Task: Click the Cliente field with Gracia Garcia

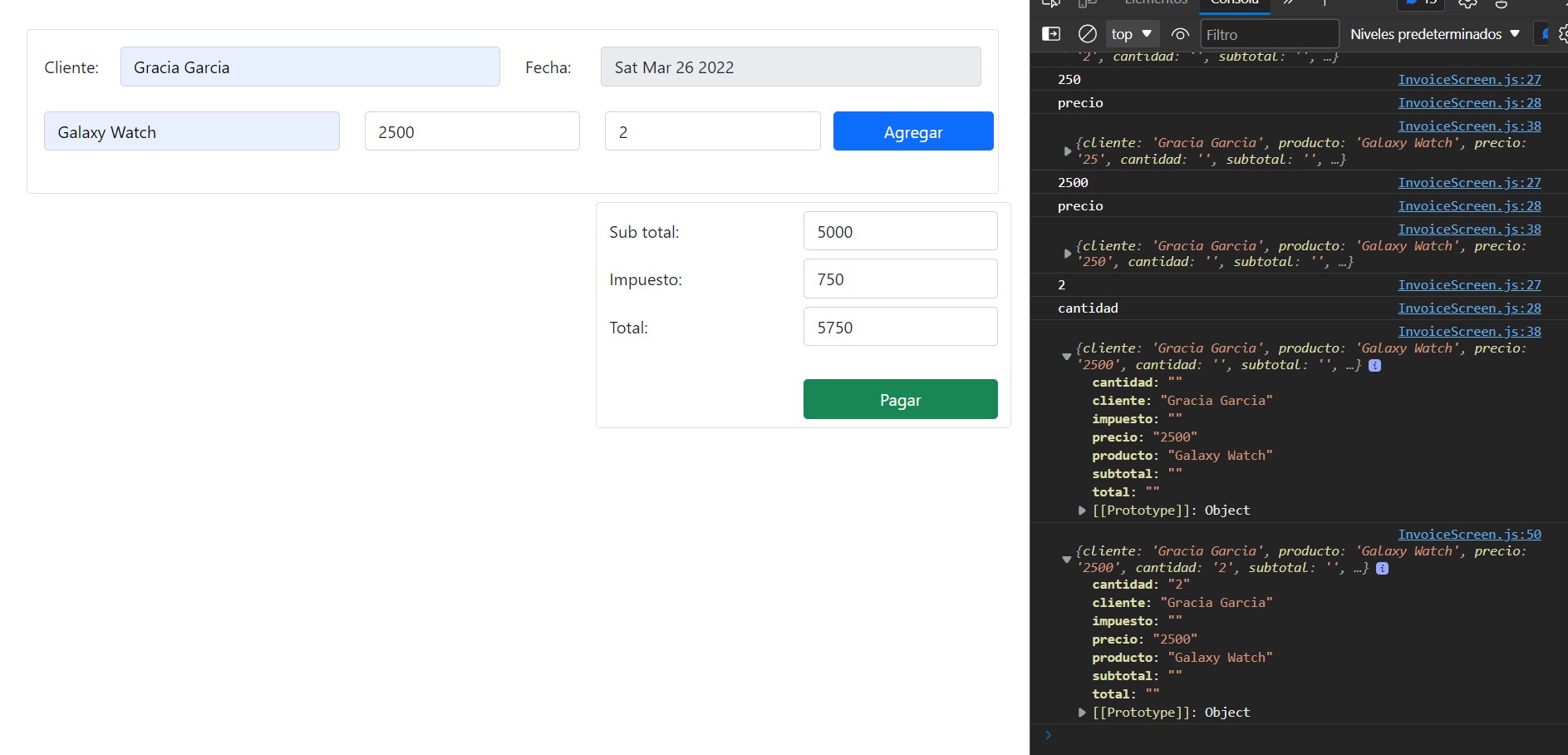Action: point(310,67)
